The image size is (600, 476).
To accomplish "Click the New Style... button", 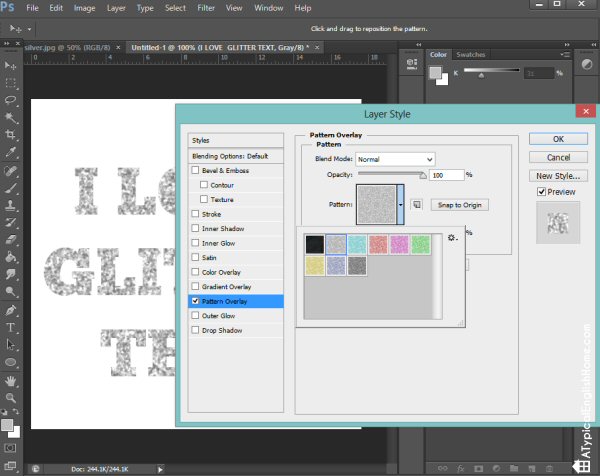I will pyautogui.click(x=558, y=176).
